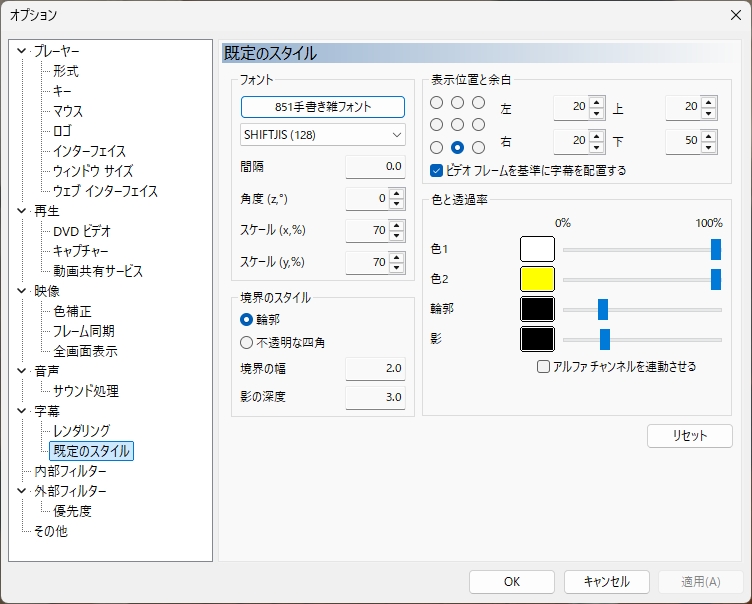Increase the 角度 (z,°) spinner value
This screenshot has height=604, width=752.
pos(397,193)
